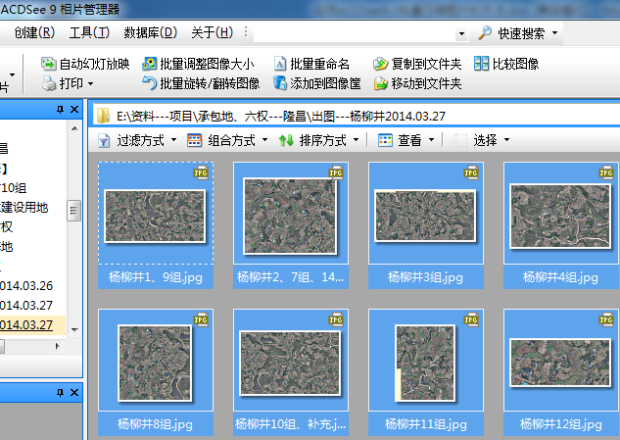Click the quick search magnifier icon

pyautogui.click(x=485, y=33)
